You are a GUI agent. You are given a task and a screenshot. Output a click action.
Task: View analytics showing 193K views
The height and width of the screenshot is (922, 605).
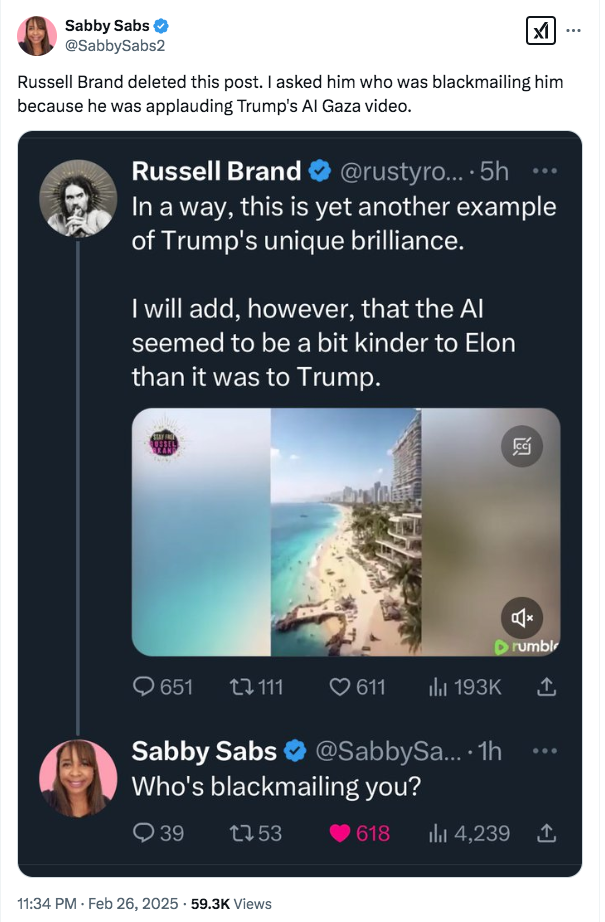(x=464, y=687)
